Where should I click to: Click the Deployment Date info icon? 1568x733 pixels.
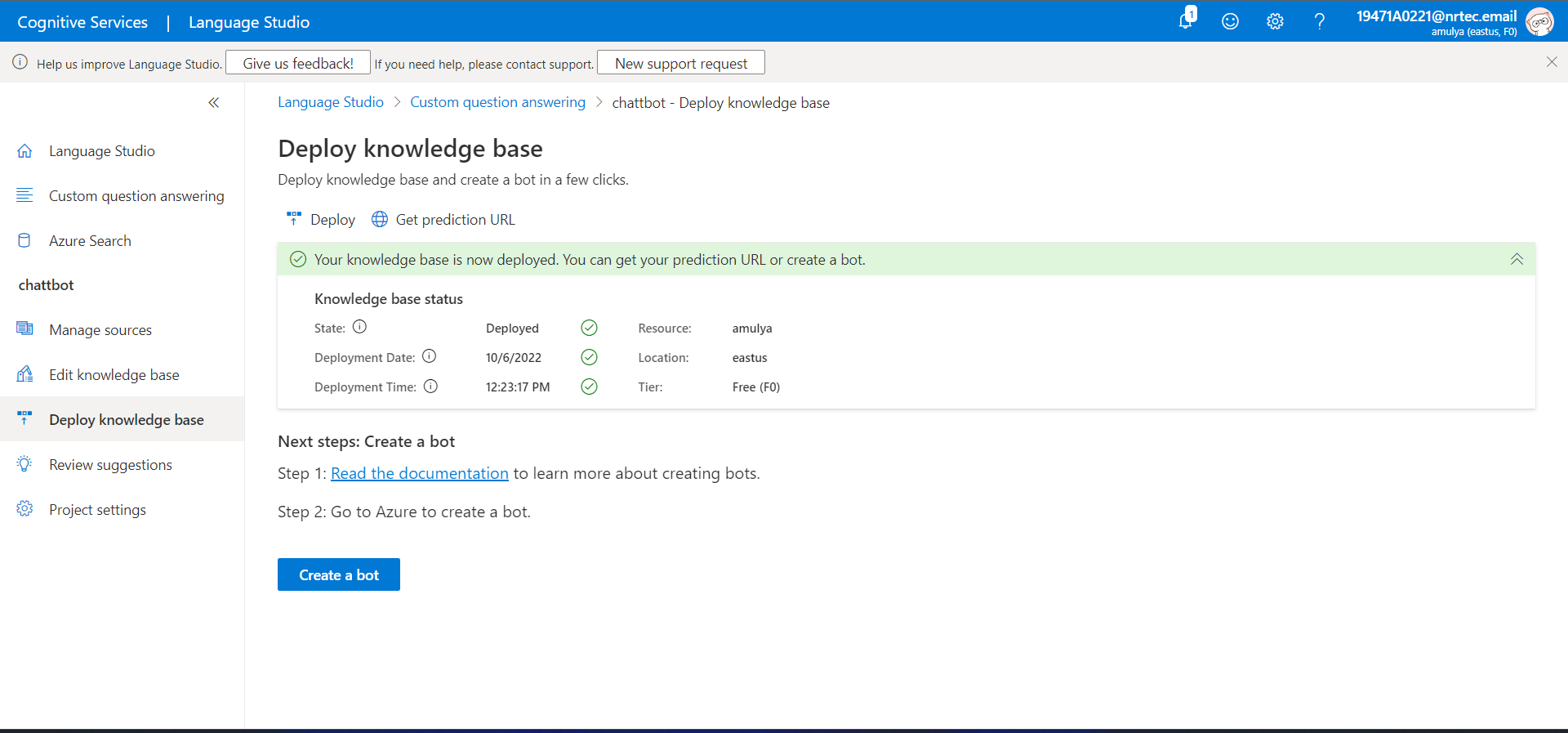pyautogui.click(x=429, y=356)
